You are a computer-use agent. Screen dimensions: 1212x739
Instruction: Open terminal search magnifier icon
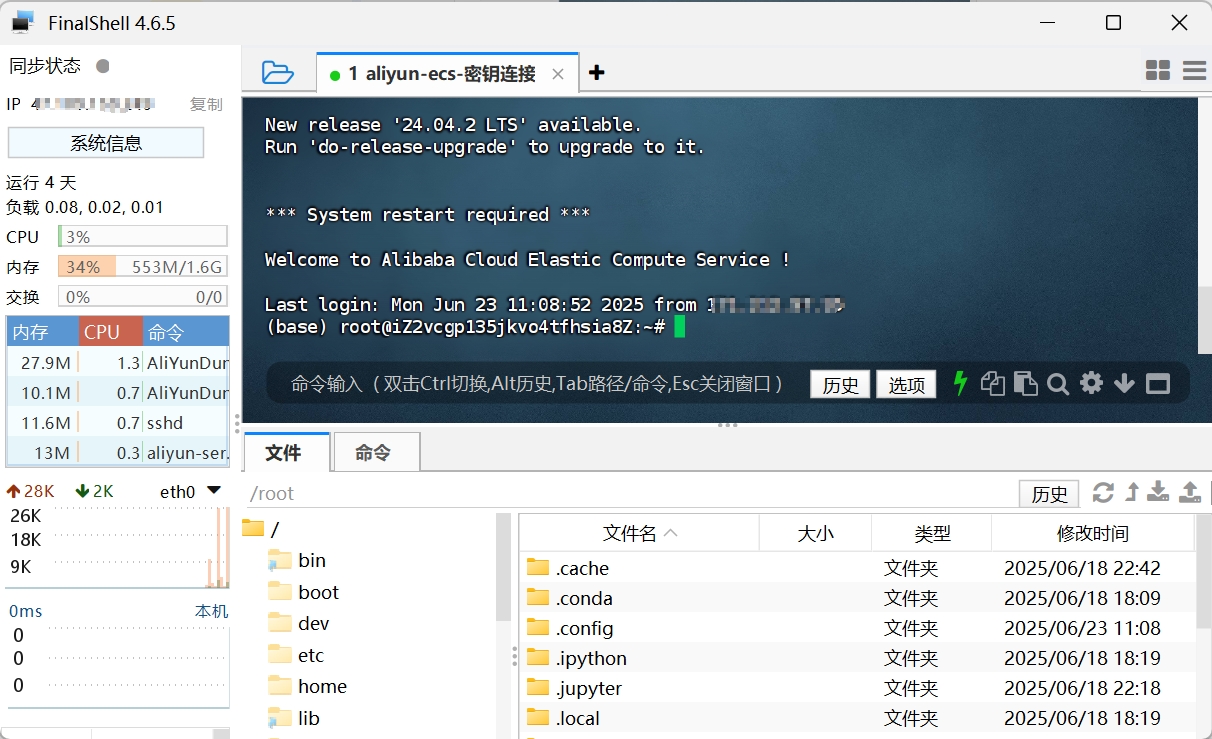1058,383
